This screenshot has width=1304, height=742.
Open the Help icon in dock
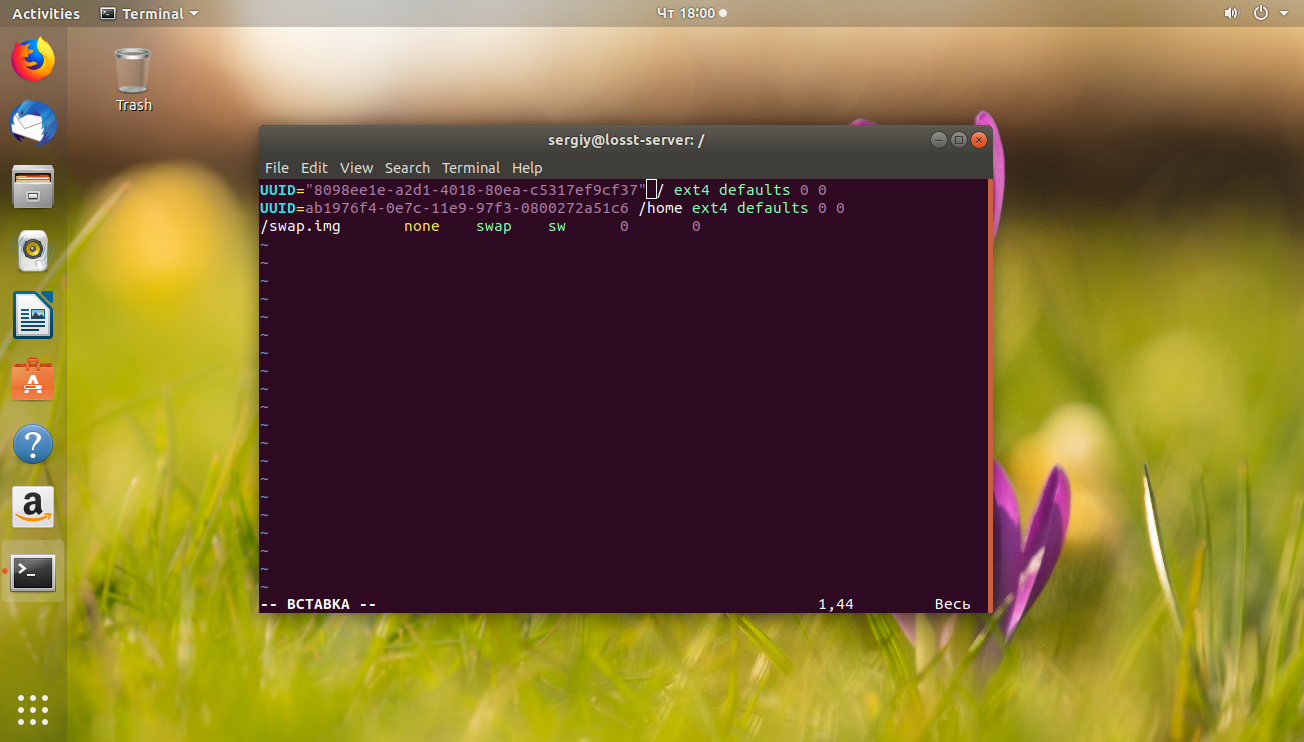pyautogui.click(x=33, y=444)
